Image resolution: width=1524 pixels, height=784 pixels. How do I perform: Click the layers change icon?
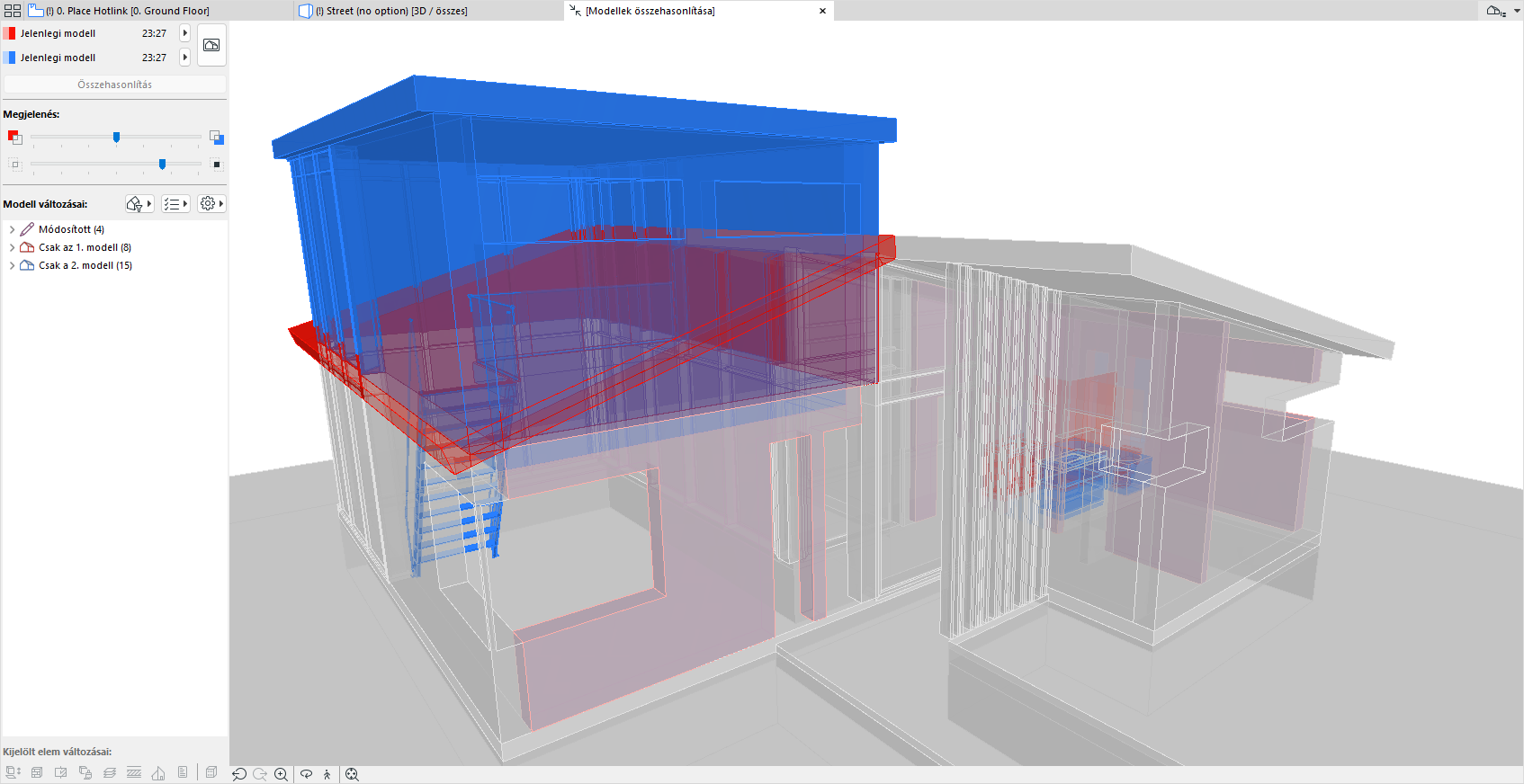(110, 772)
